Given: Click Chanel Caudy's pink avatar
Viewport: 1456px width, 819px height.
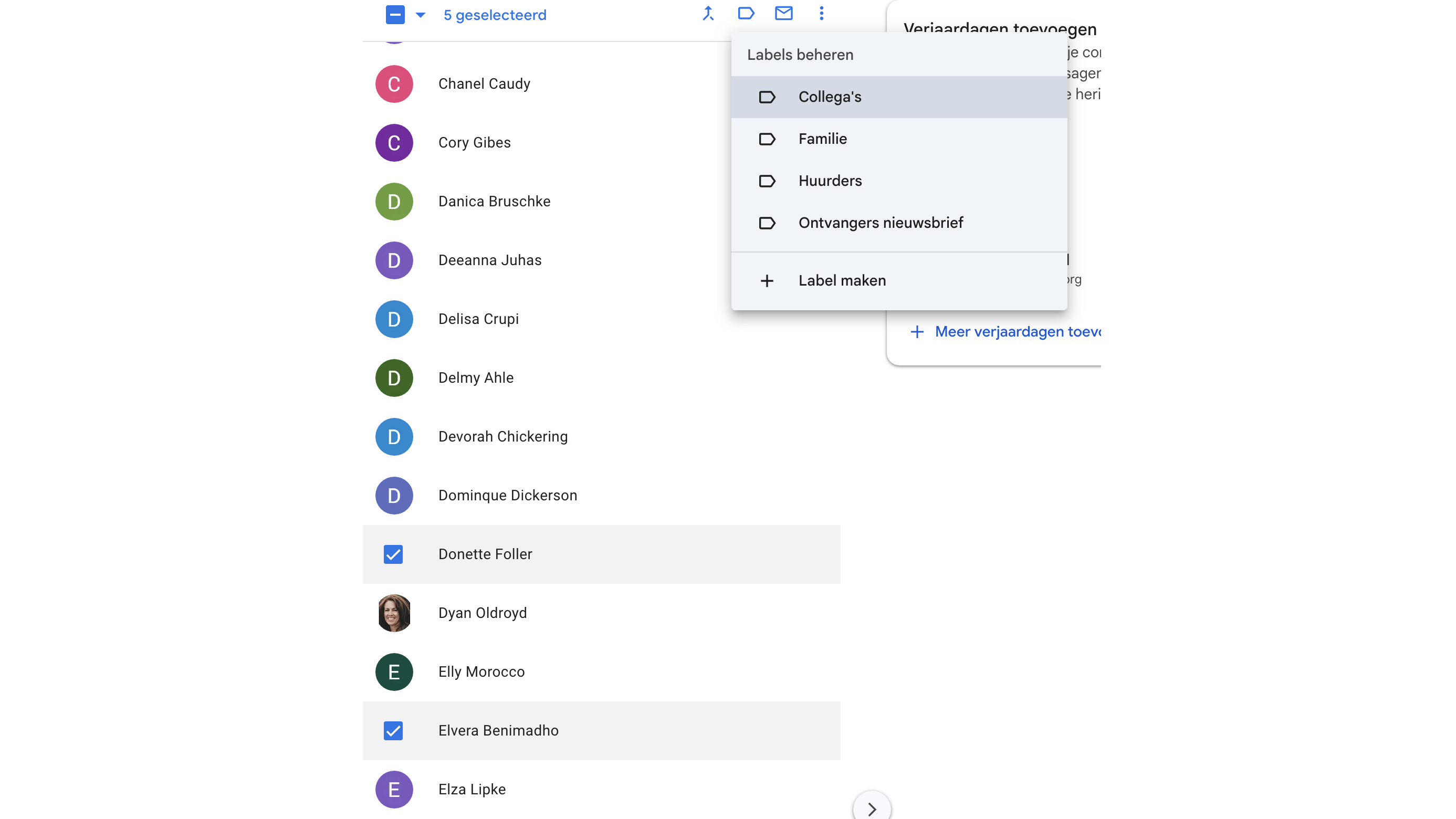Looking at the screenshot, I should point(394,83).
